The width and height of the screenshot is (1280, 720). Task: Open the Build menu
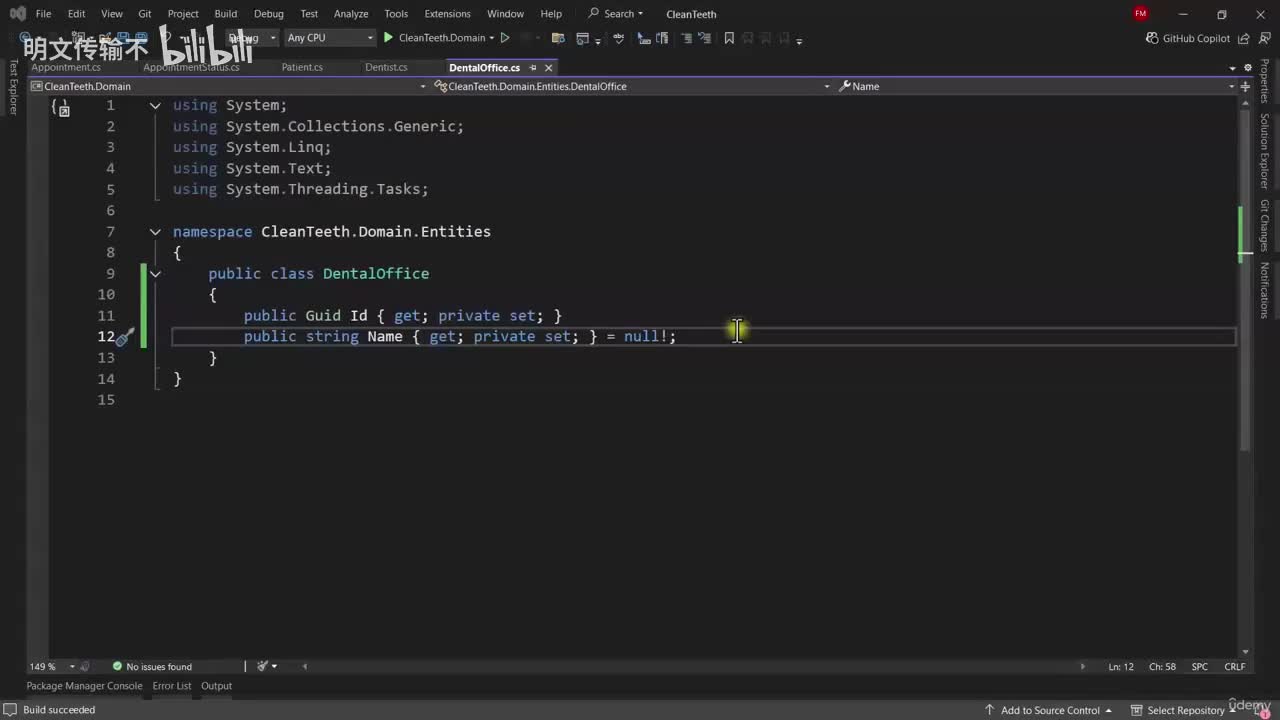226,14
